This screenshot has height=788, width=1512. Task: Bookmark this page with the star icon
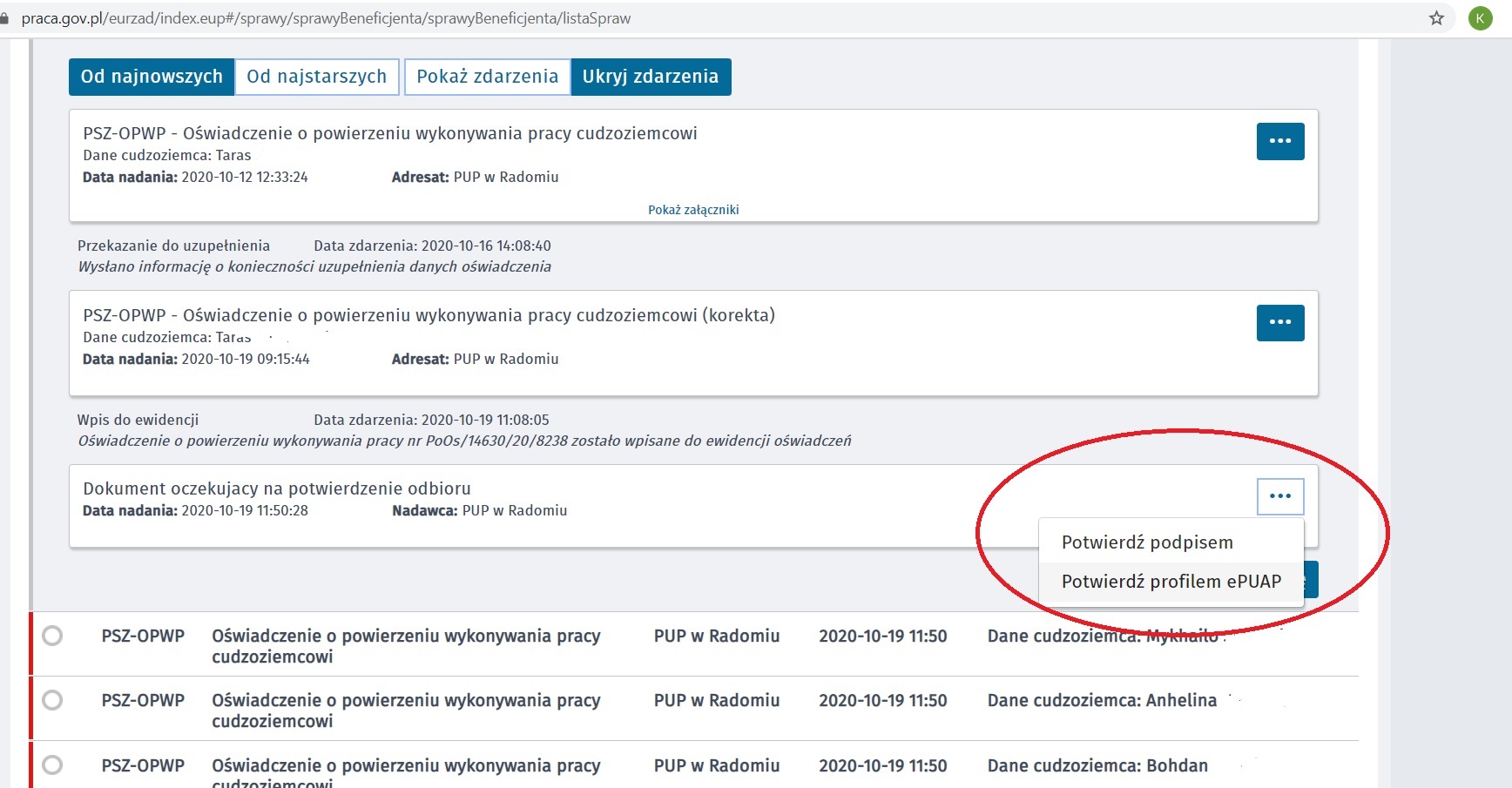tap(1436, 18)
